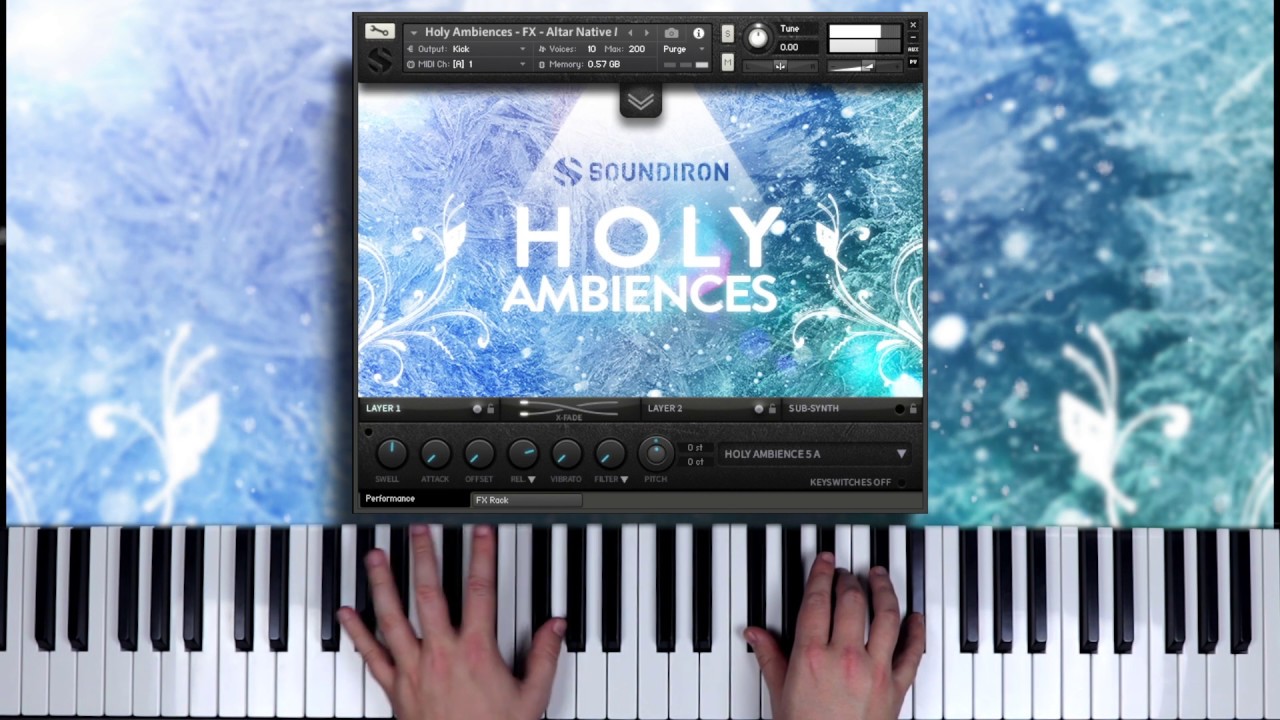Click the Tune value 0.00 field
Screen dimensions: 1280x720
(797, 47)
